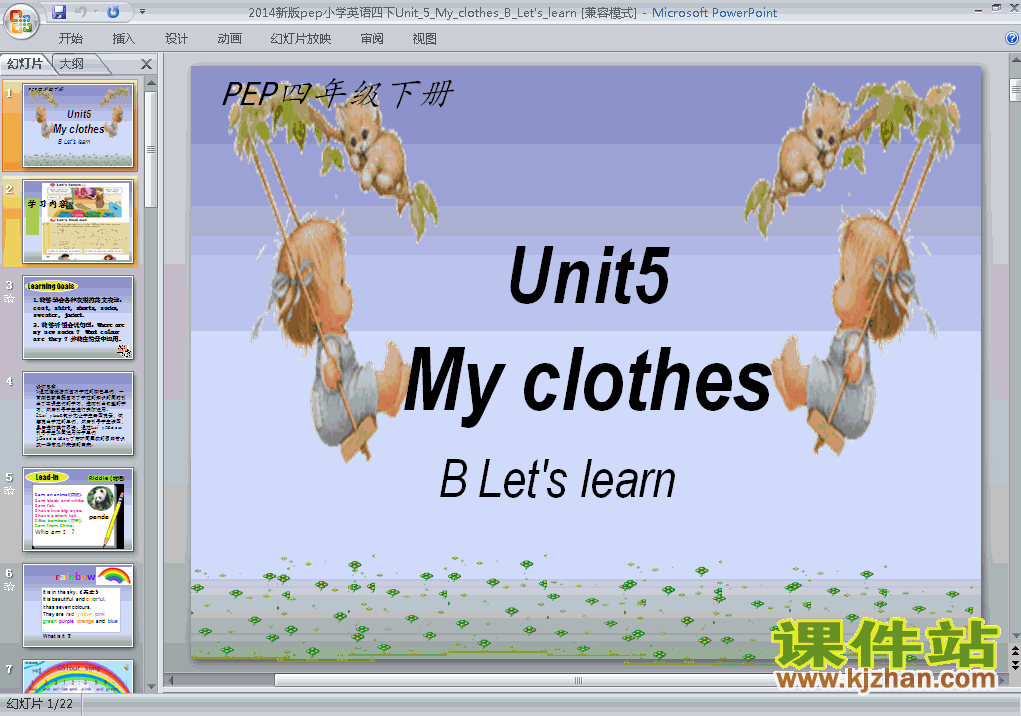Select slide 2 thumbnail 学习内容
This screenshot has height=716, width=1021.
pyautogui.click(x=77, y=222)
